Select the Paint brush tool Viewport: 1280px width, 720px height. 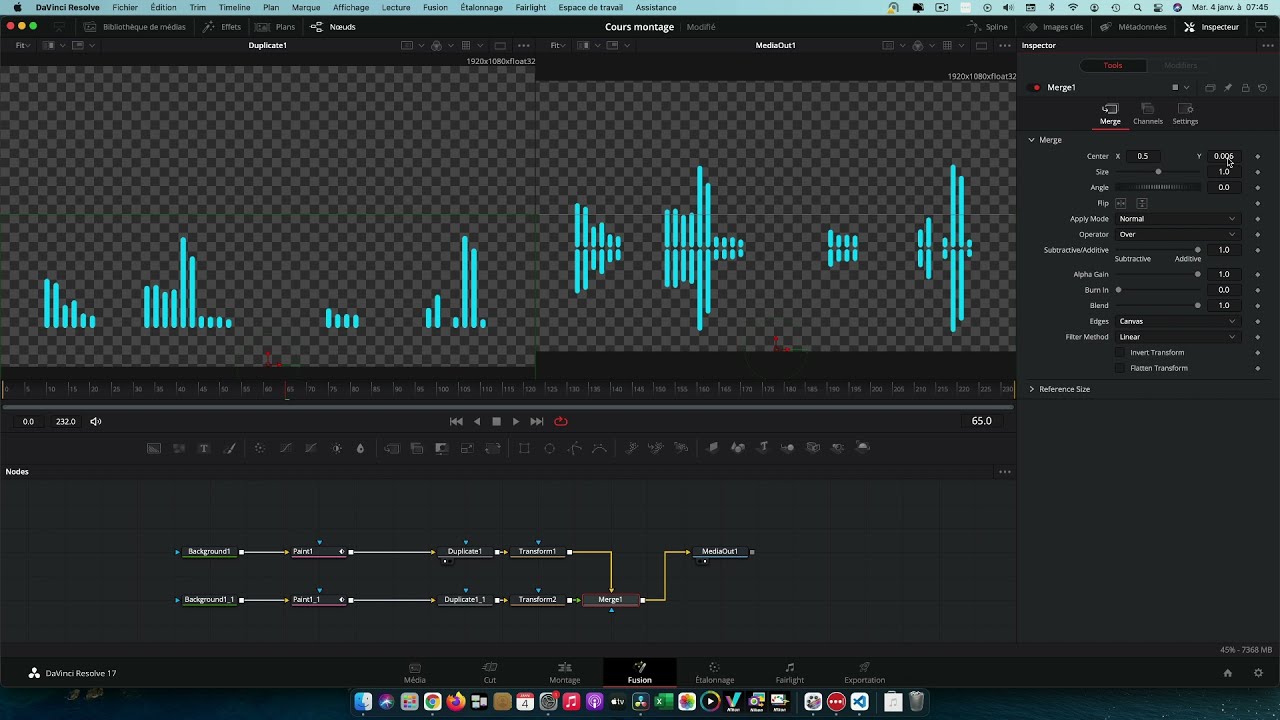click(229, 448)
